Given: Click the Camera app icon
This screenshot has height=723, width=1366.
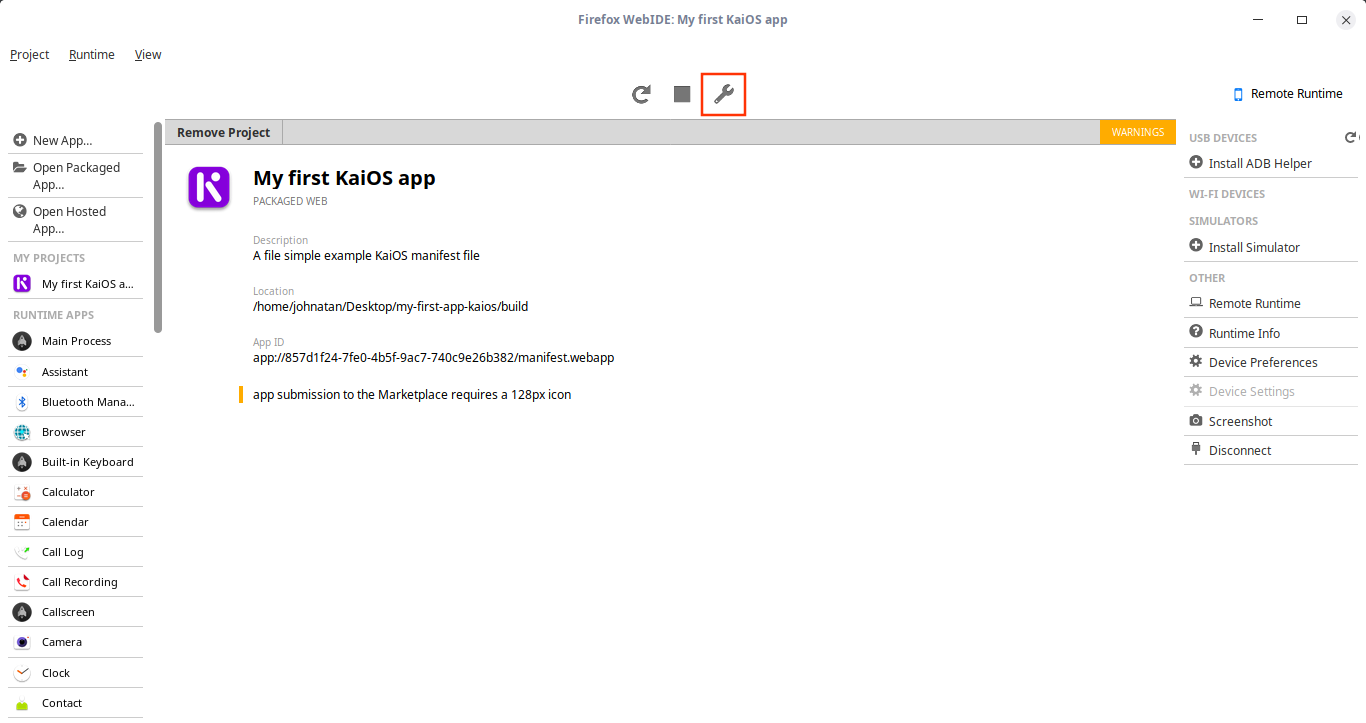Looking at the screenshot, I should (22, 642).
